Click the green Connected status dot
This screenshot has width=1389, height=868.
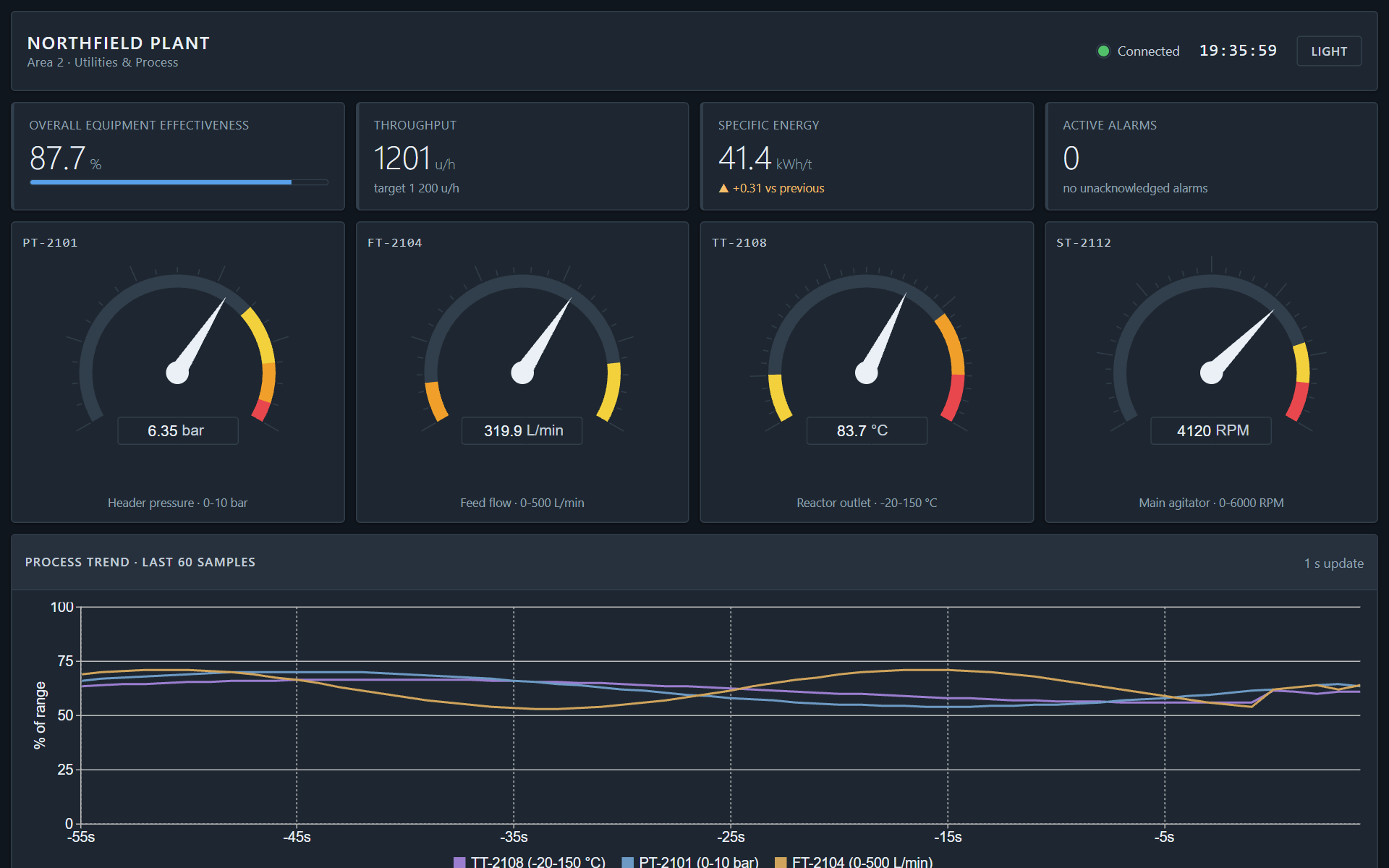(1103, 51)
